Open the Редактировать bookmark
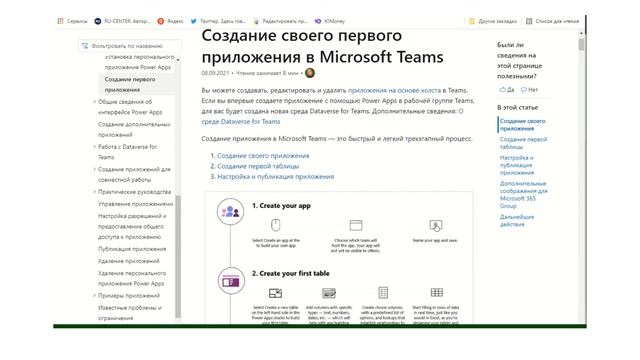Screen dimensions: 640x360 coord(280,21)
